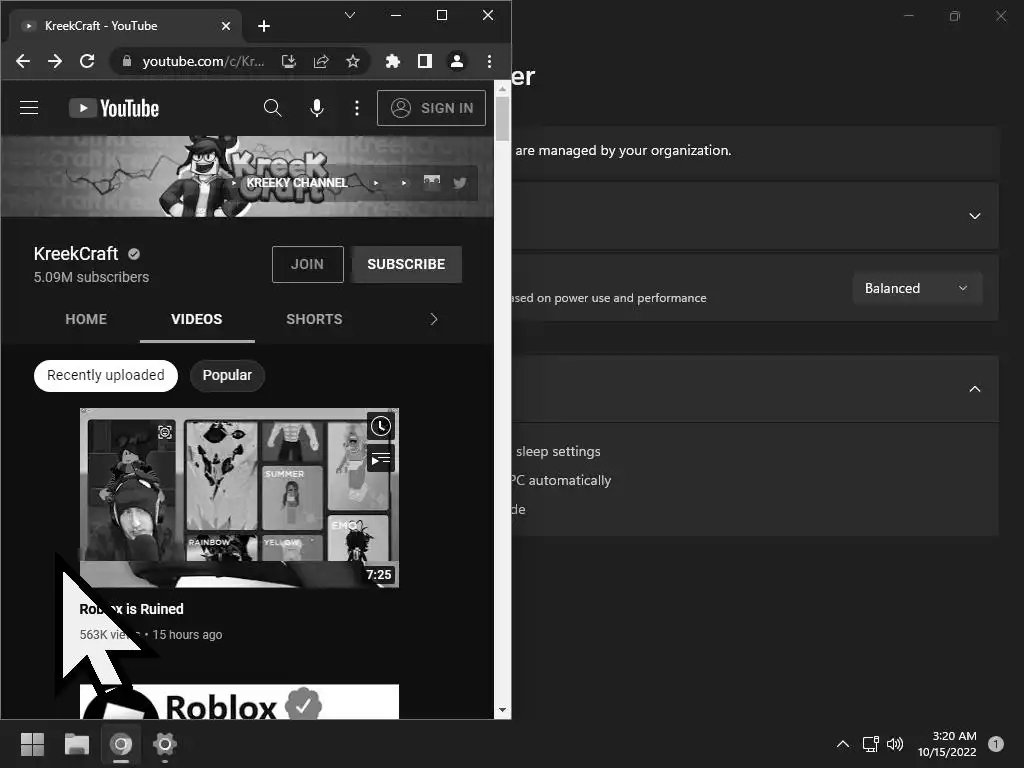
Task: Open the Discord link on channel banner
Action: (x=432, y=182)
